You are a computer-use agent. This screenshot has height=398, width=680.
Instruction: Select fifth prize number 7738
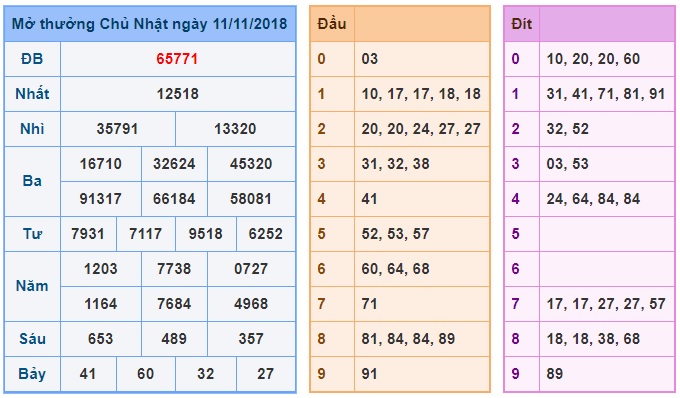(x=174, y=269)
